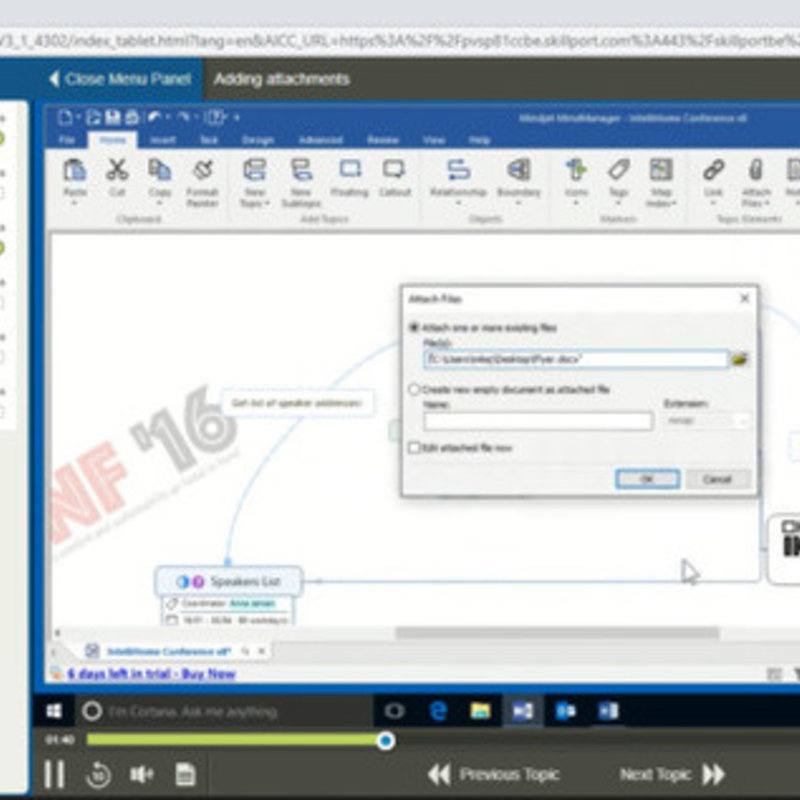Screen dimensions: 800x800
Task: Click the volume speaker icon
Action: coord(141,774)
